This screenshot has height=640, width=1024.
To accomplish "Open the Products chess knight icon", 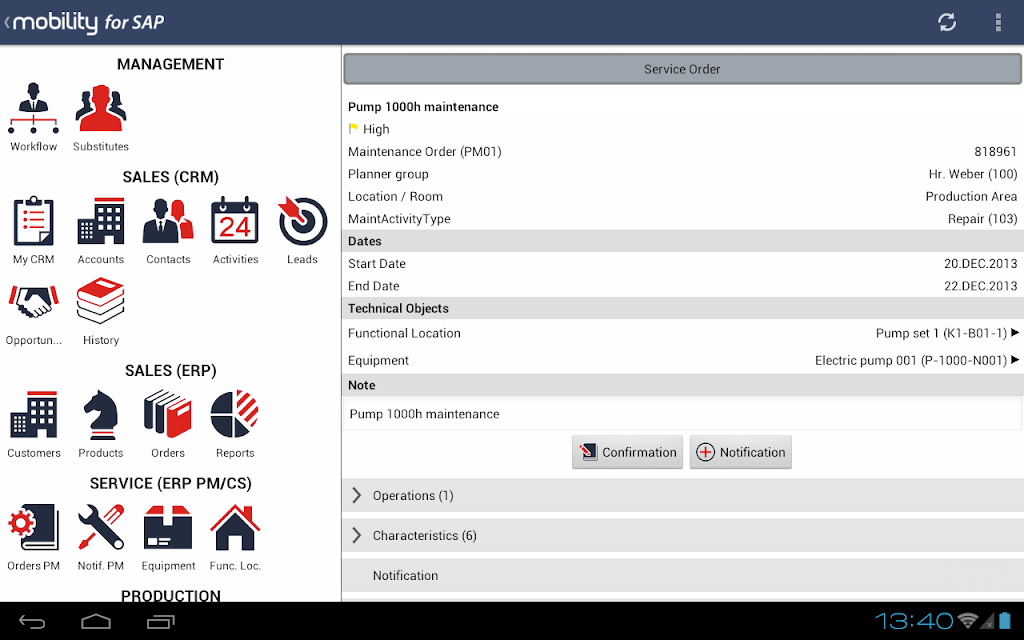I will (101, 416).
